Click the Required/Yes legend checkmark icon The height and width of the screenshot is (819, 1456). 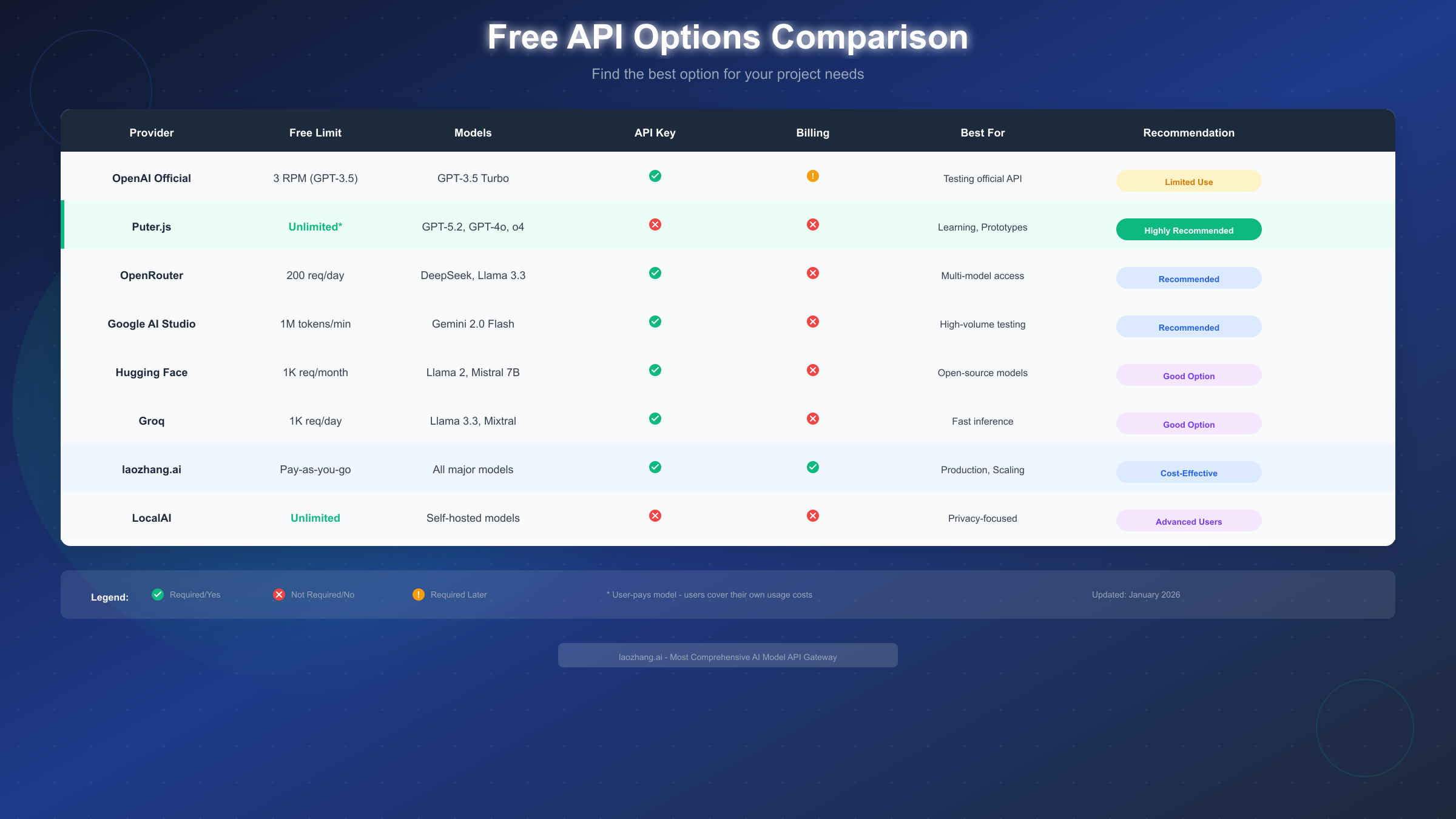pos(158,595)
